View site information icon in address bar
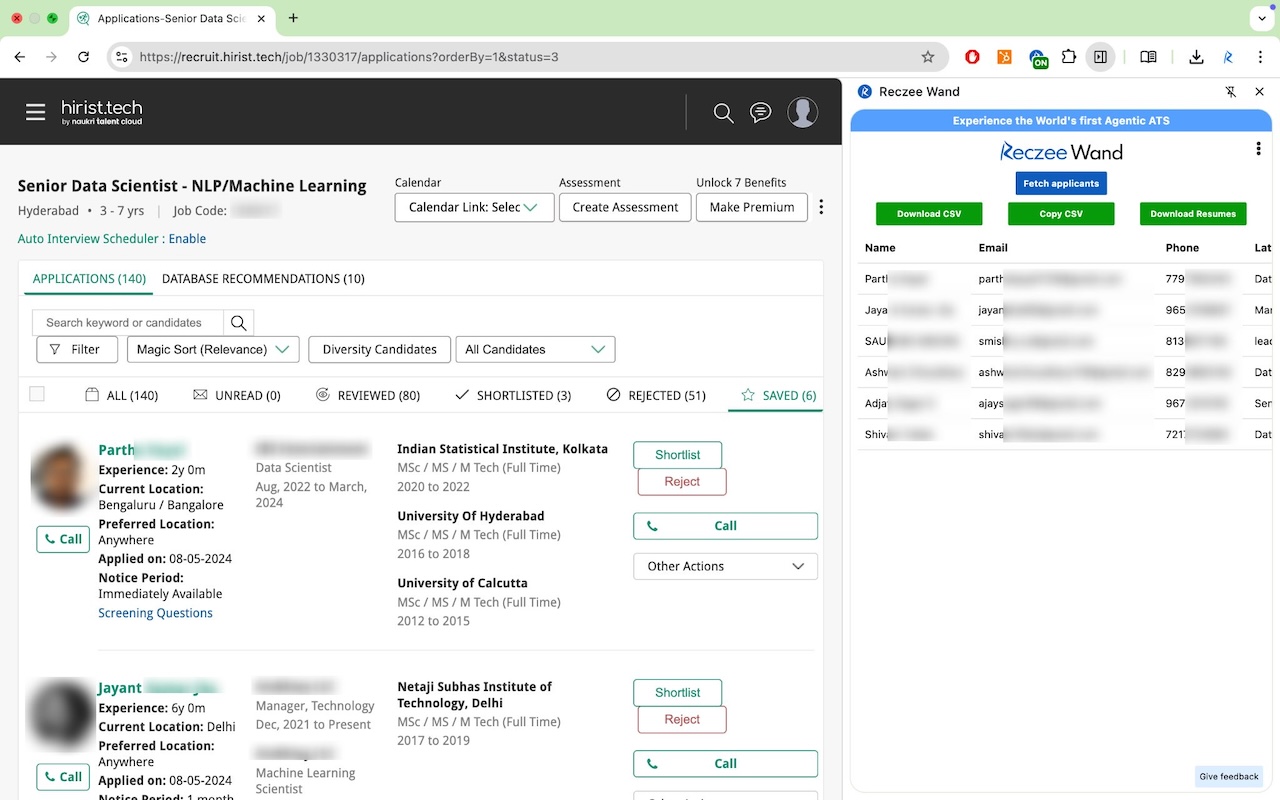 [122, 57]
